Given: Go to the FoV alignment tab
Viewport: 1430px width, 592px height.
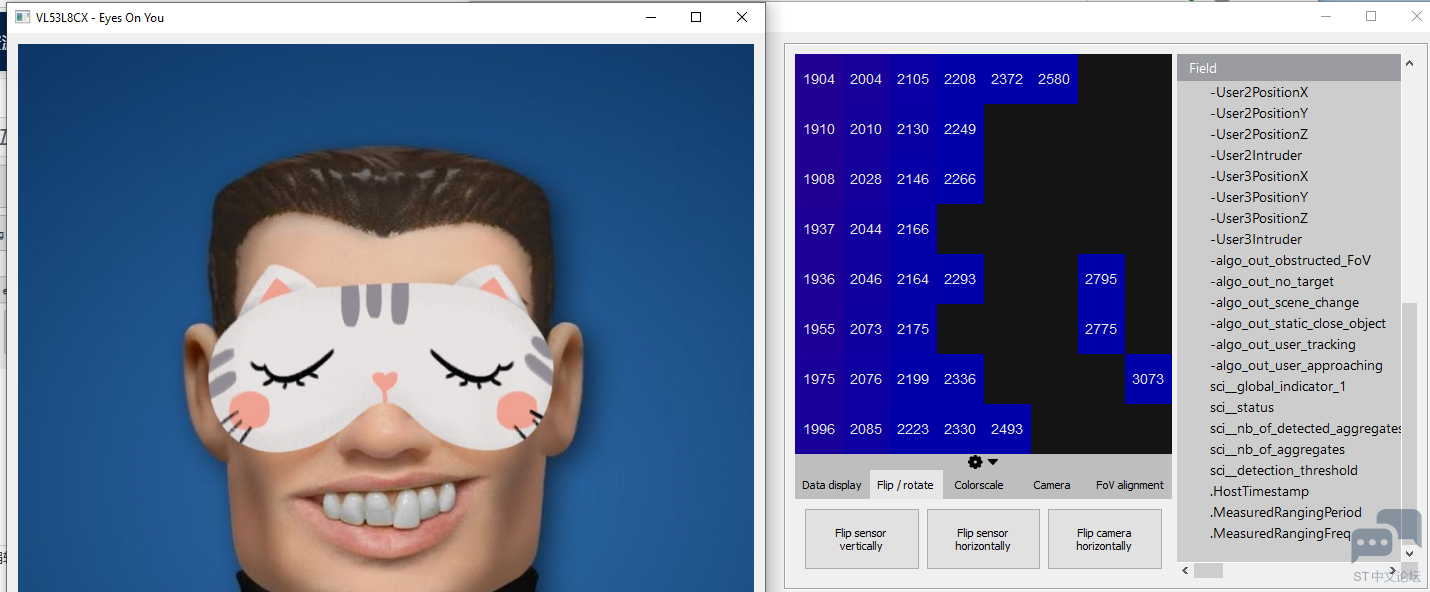Looking at the screenshot, I should coord(1129,485).
